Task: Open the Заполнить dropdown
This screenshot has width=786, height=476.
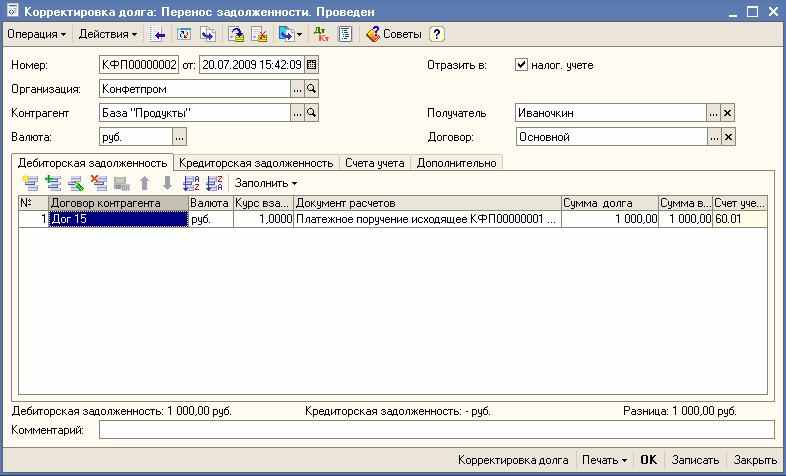Action: pos(266,183)
